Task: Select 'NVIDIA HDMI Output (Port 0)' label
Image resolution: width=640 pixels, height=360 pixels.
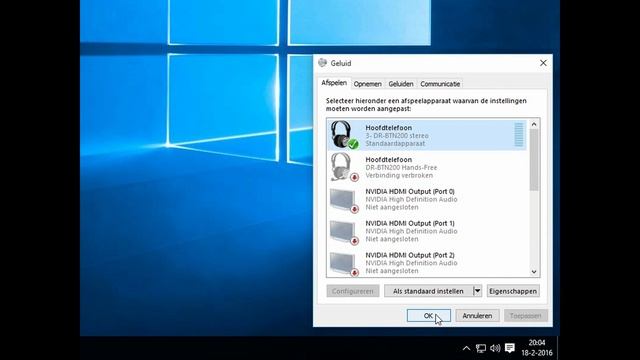Action: point(410,191)
